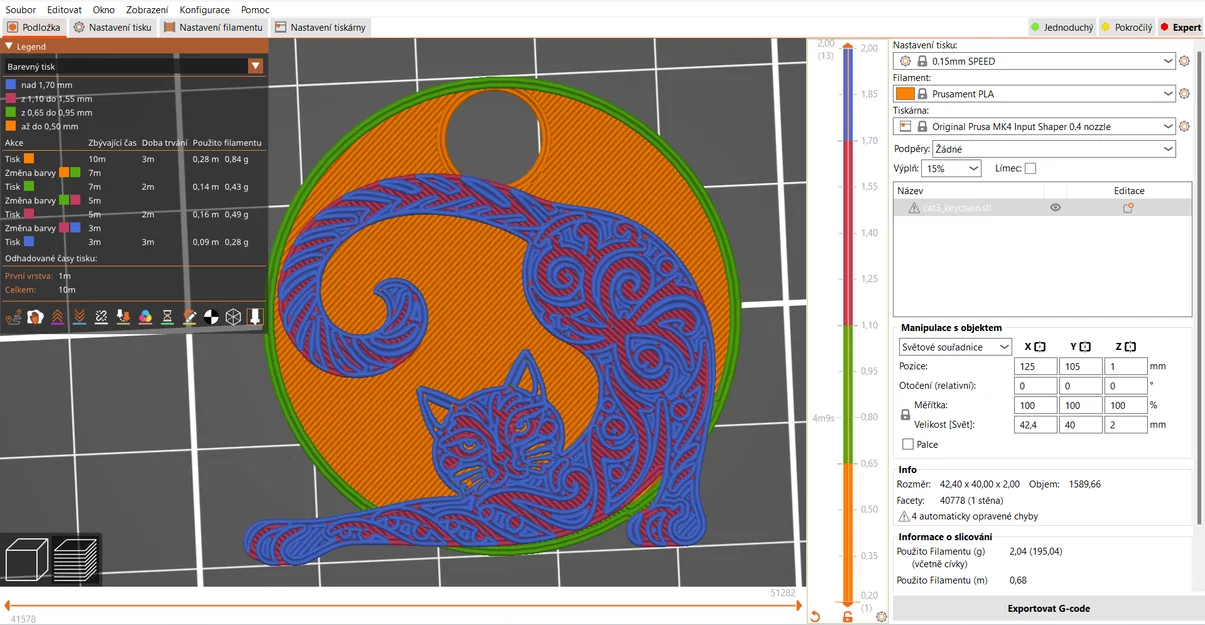Collapse the Legend panel
Viewport: 1205px width, 625px height.
coord(9,46)
